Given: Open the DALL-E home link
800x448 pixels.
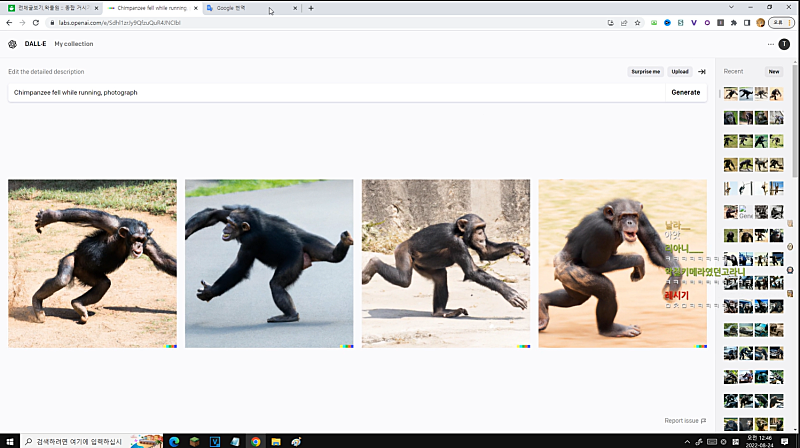Looking at the screenshot, I should point(35,44).
